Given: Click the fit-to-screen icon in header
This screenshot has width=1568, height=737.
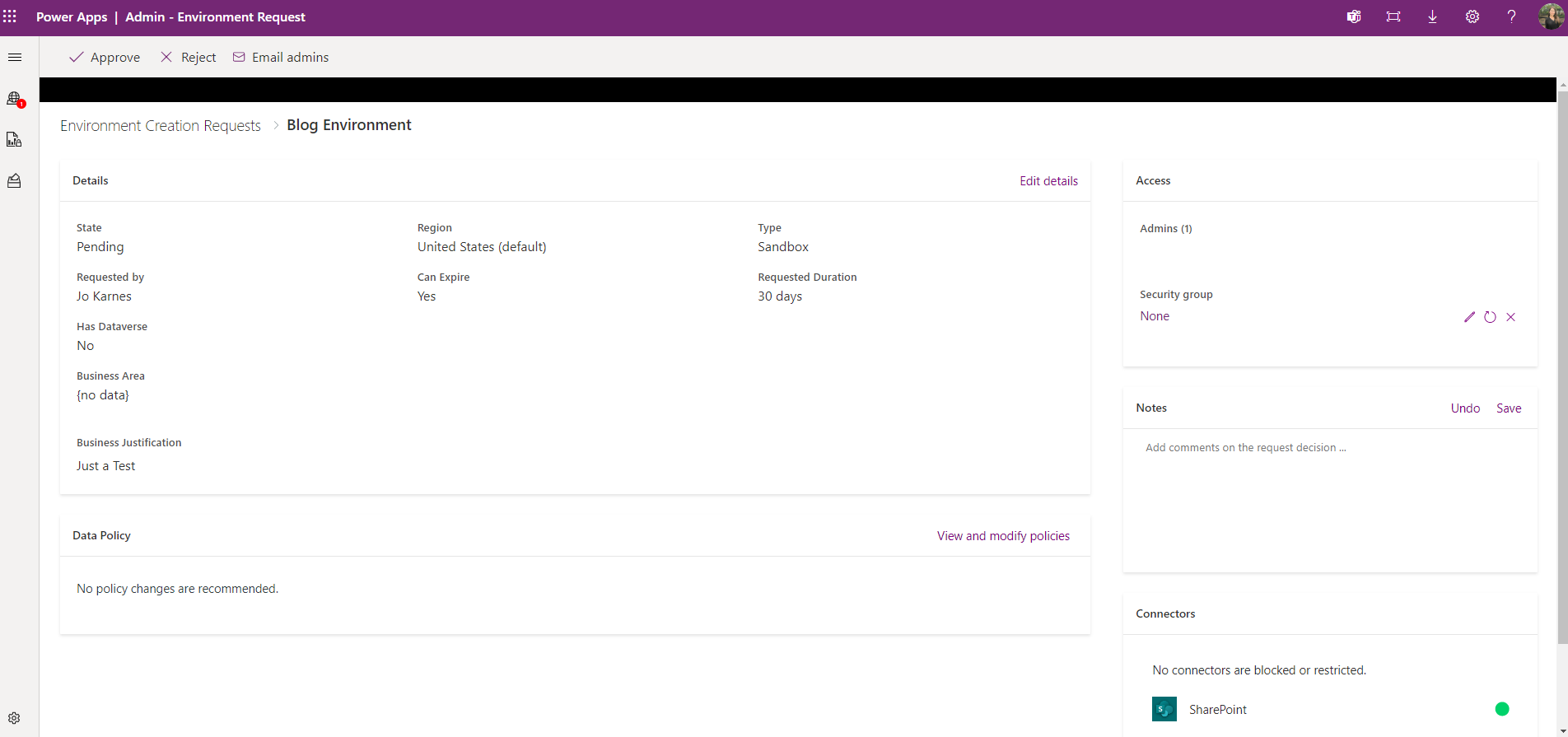Looking at the screenshot, I should [x=1393, y=16].
